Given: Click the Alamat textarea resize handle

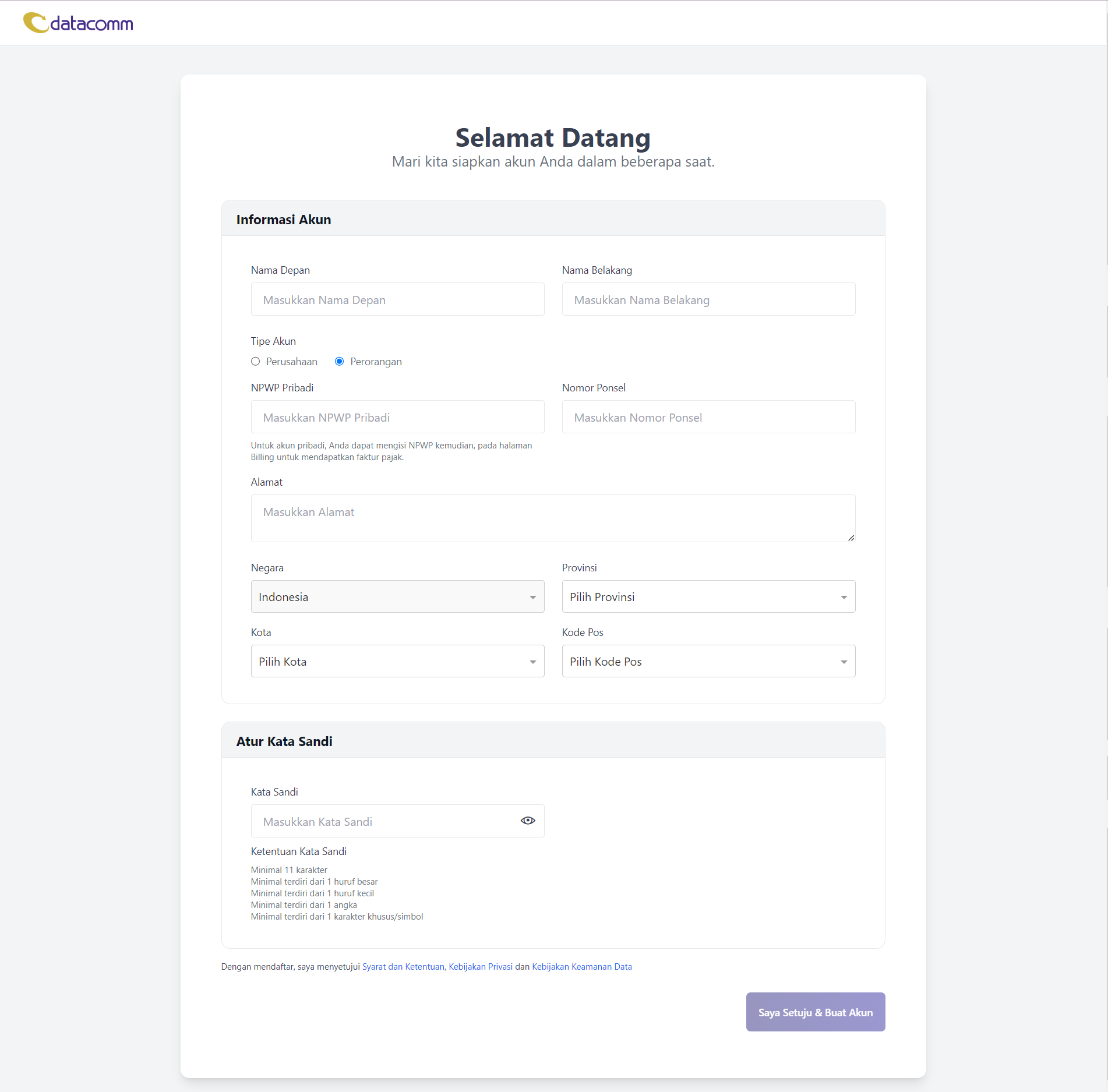Looking at the screenshot, I should 851,538.
